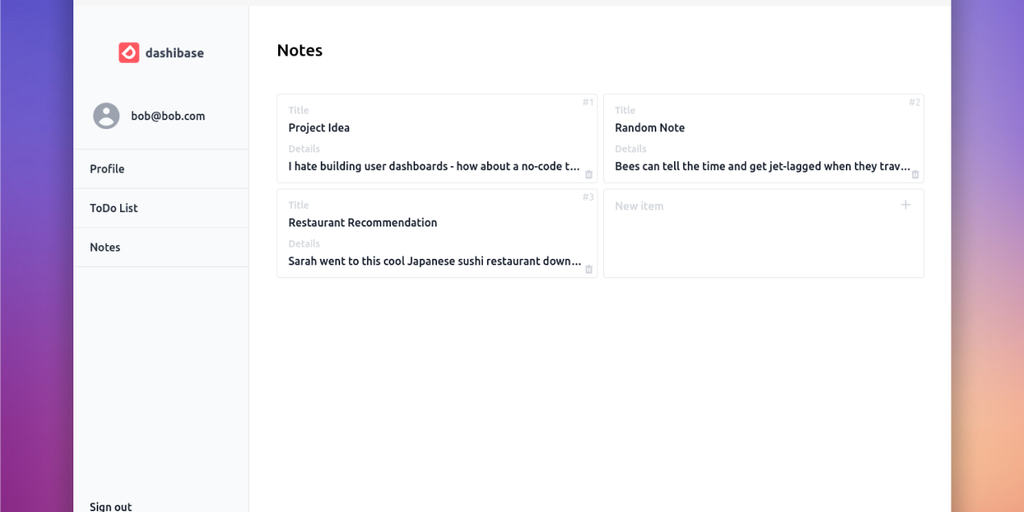Image resolution: width=1024 pixels, height=512 pixels.
Task: Click the user avatar icon
Action: coord(106,116)
